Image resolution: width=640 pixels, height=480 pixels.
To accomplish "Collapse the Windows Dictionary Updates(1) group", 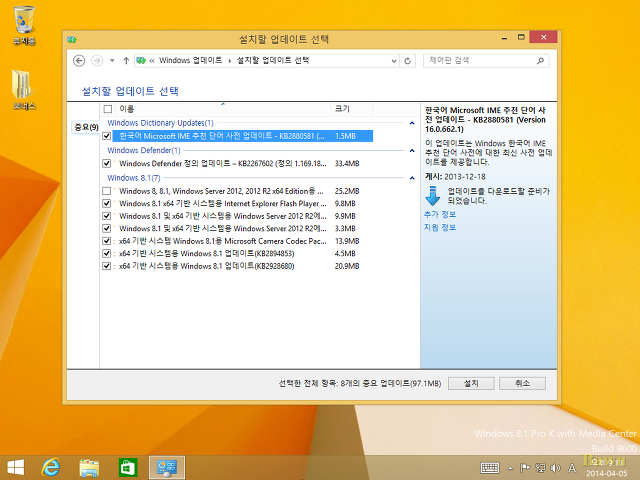I will coord(412,123).
